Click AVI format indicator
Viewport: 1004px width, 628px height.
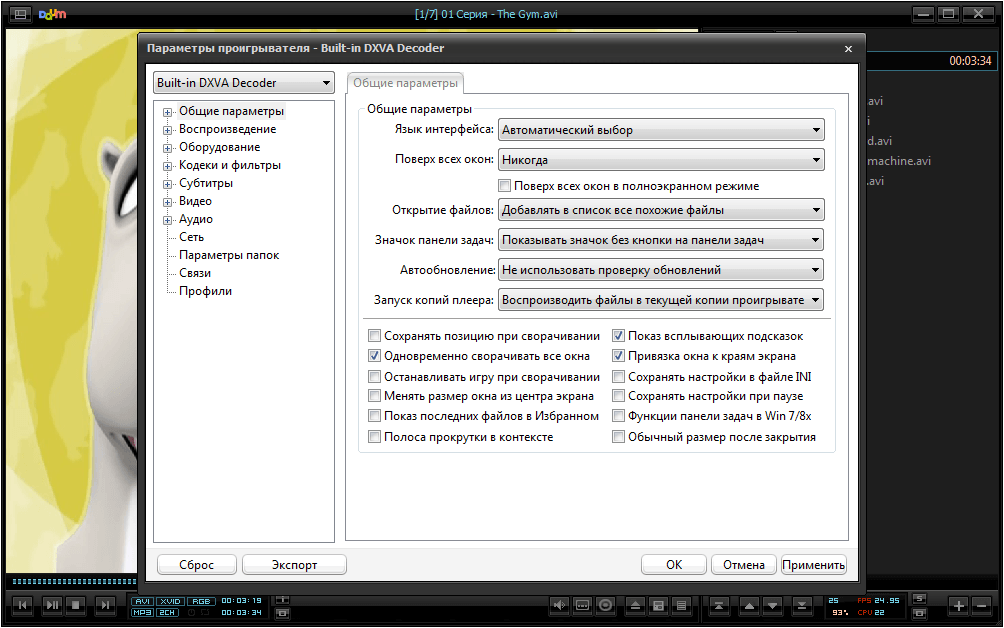pos(142,601)
